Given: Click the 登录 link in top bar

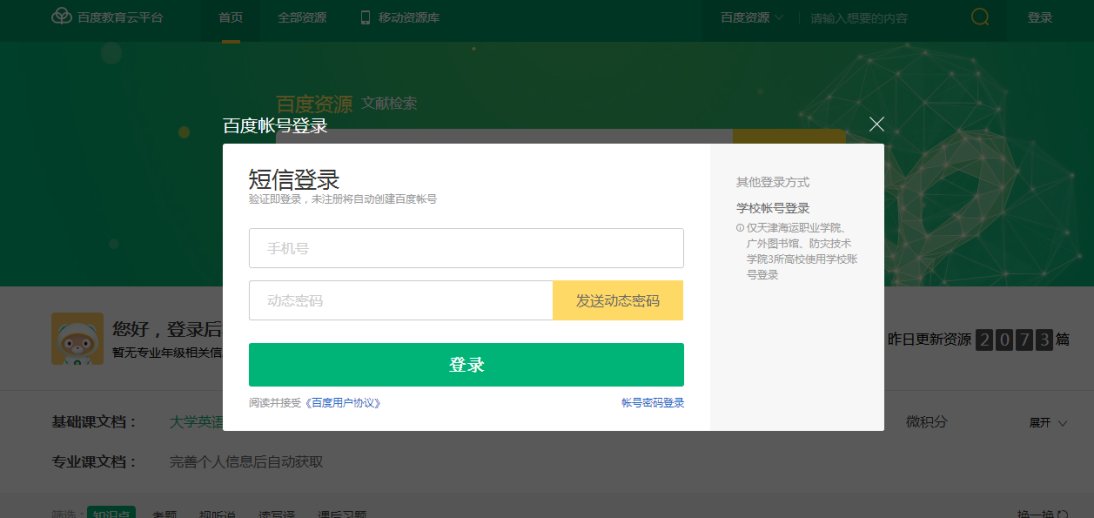Looking at the screenshot, I should coord(1040,18).
